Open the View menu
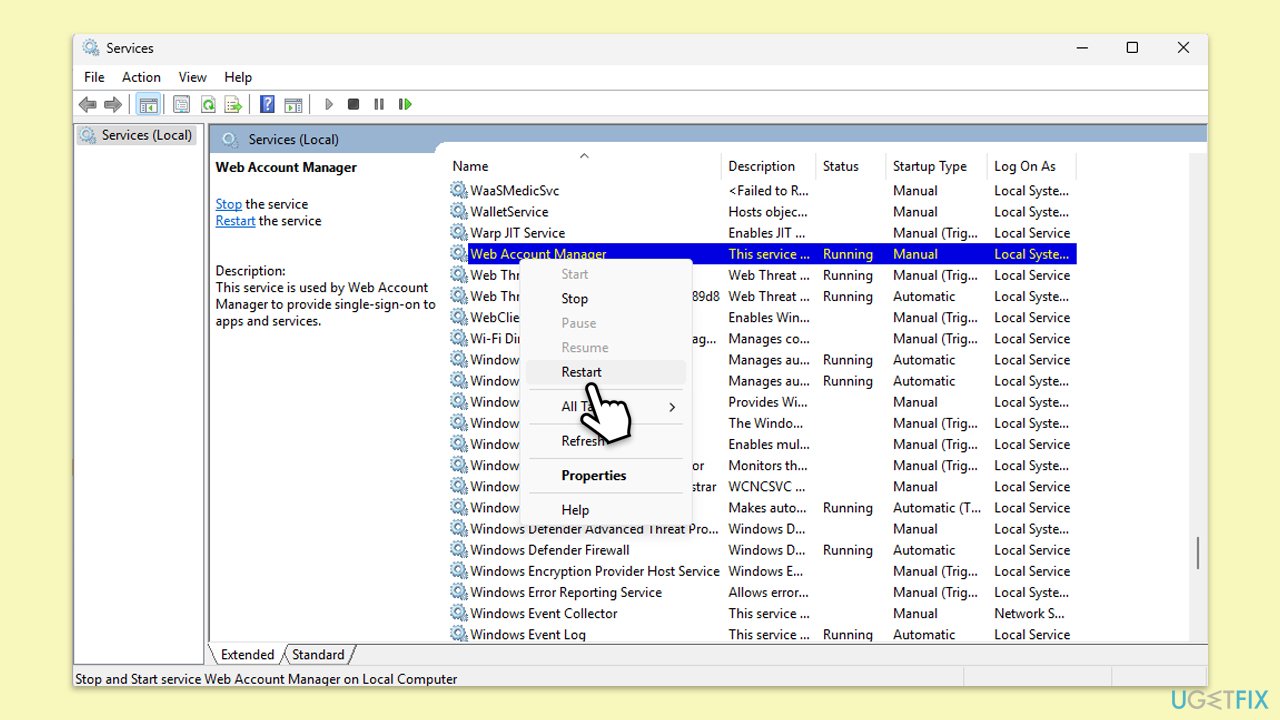This screenshot has width=1280, height=720. point(192,77)
